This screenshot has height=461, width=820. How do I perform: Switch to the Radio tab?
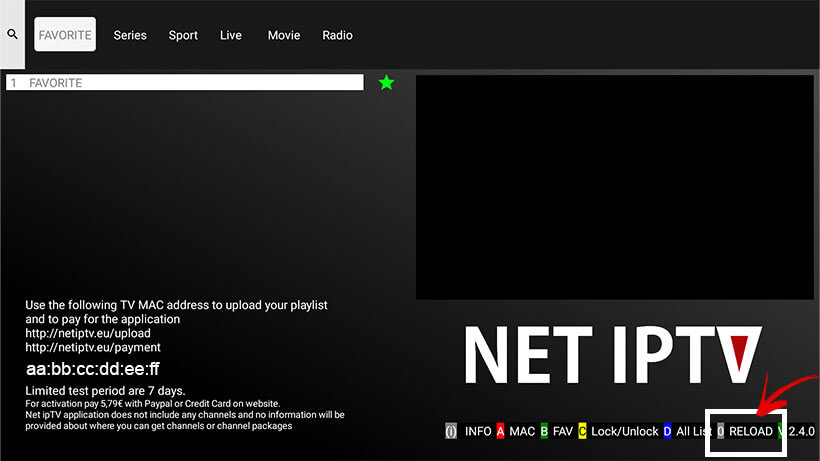tap(337, 35)
